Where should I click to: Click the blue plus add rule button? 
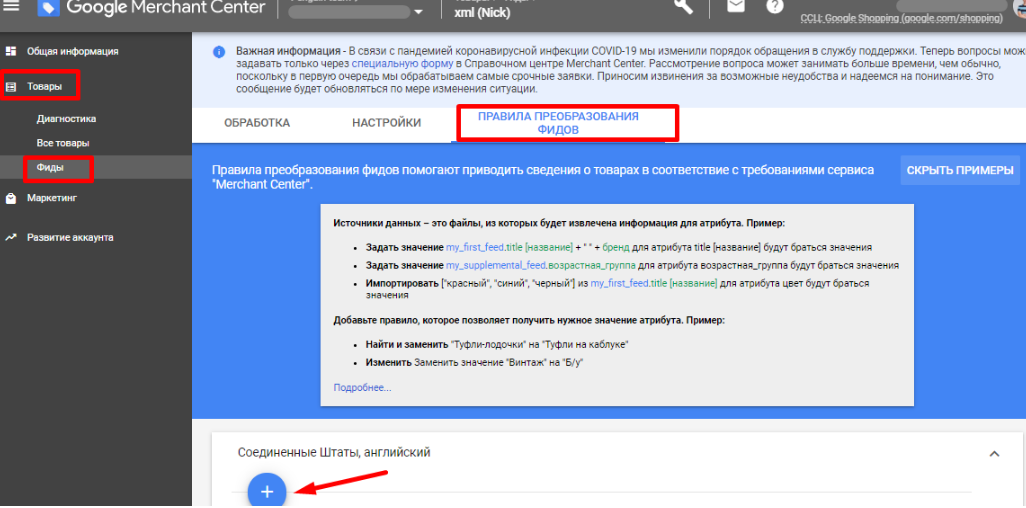267,490
